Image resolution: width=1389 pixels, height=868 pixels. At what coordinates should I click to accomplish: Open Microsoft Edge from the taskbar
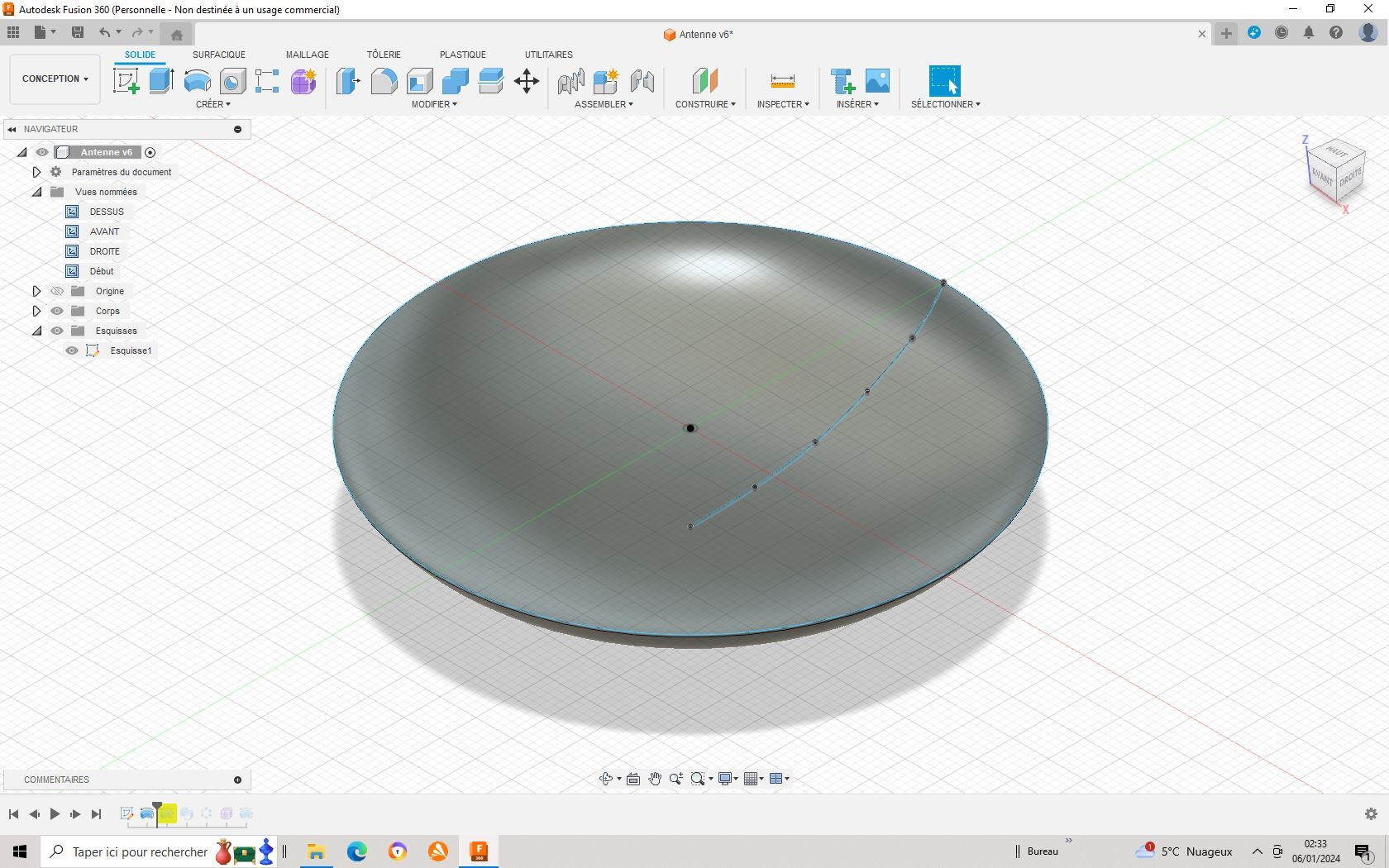click(357, 851)
